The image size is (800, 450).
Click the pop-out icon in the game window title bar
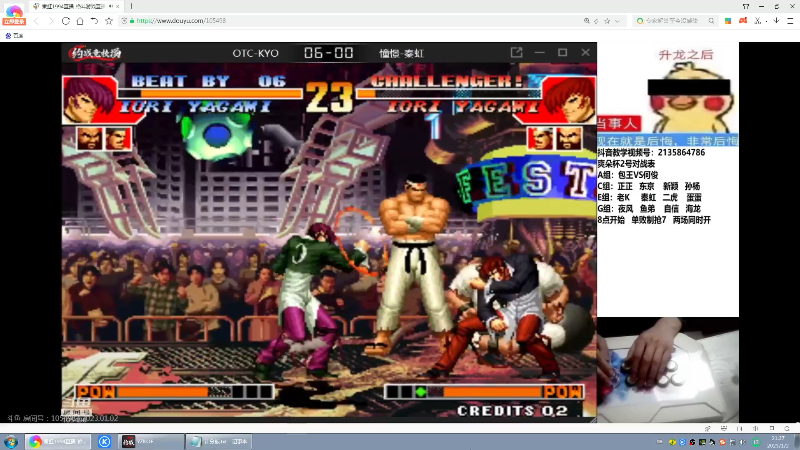point(516,53)
